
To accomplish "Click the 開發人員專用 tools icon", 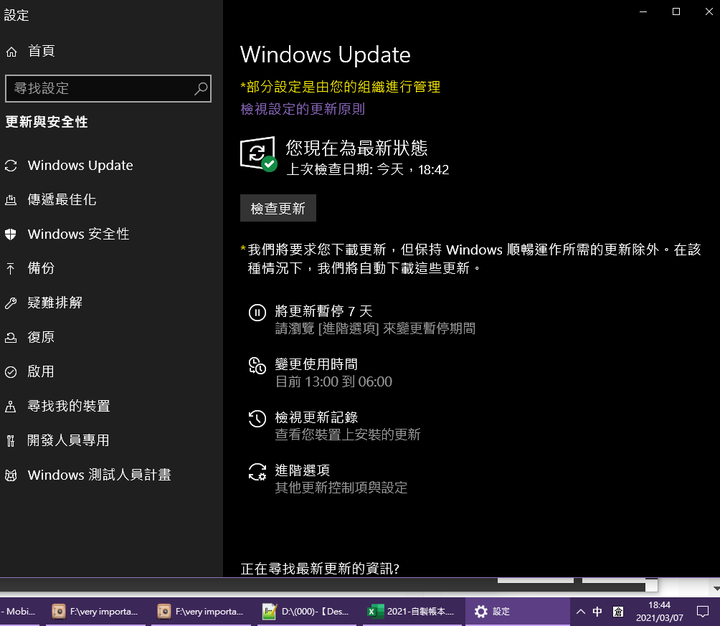I will pyautogui.click(x=11, y=441).
